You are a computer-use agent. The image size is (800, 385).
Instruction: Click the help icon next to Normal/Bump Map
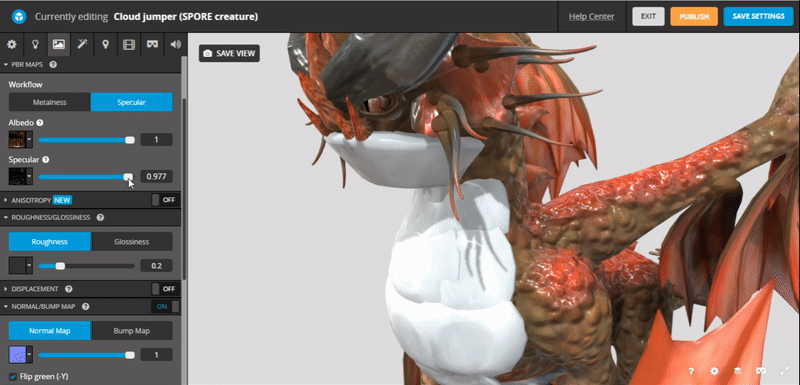coord(86,306)
